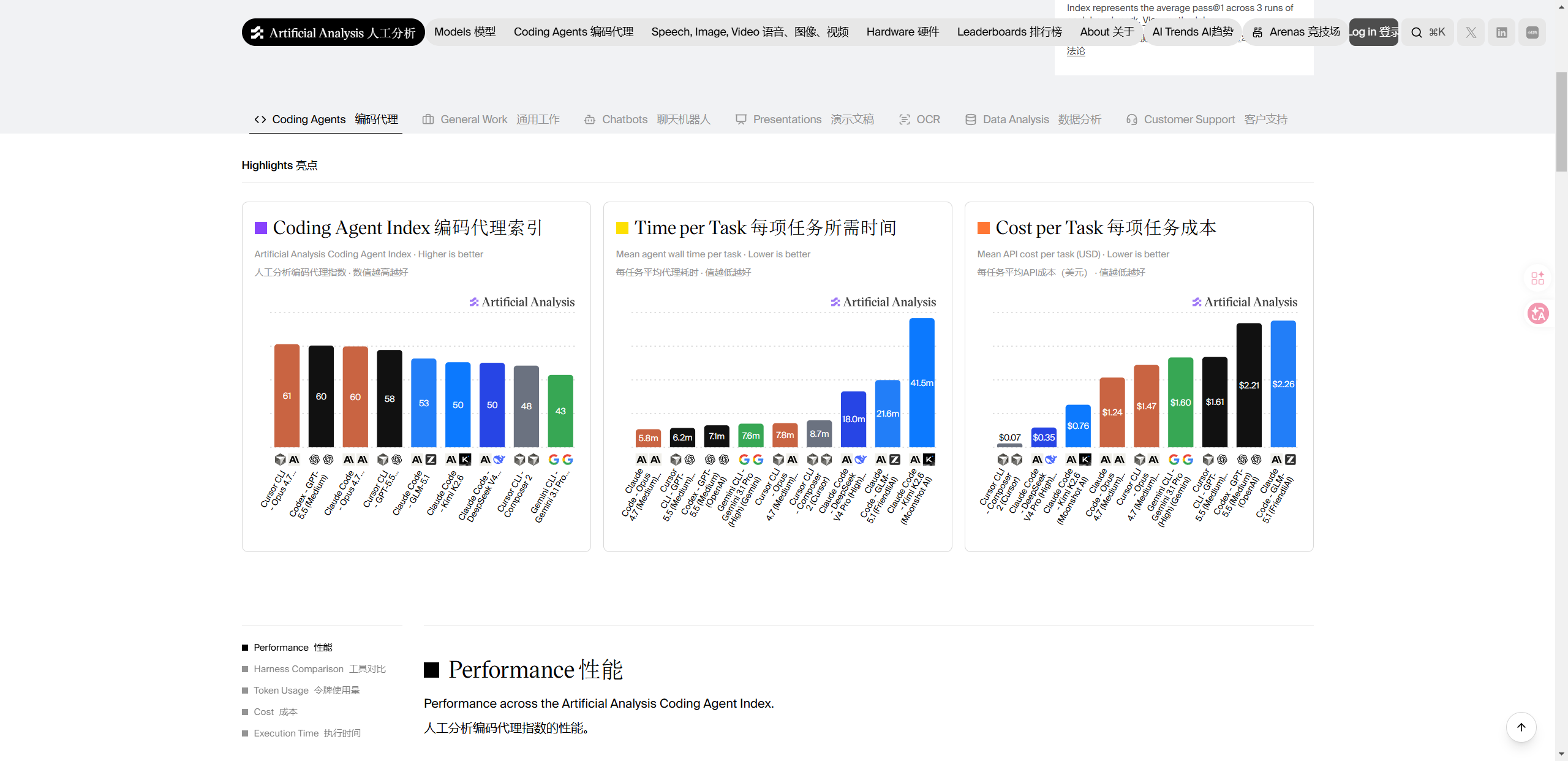Click the 'Highlights 亮点' heading

tap(280, 165)
